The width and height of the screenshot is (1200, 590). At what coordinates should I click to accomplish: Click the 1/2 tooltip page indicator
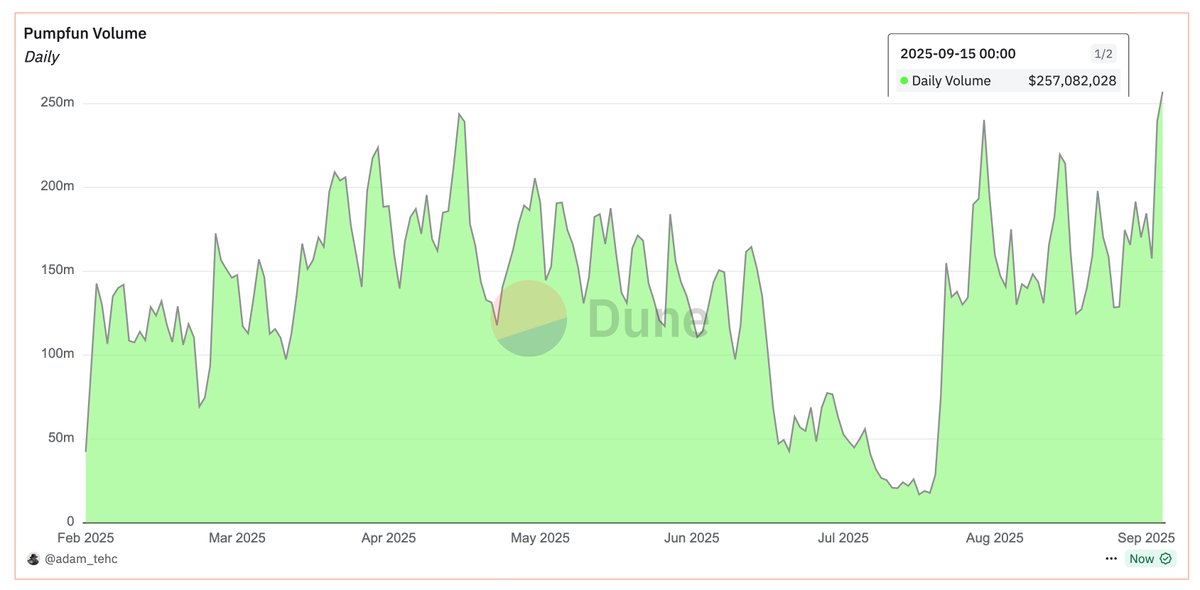click(1103, 54)
